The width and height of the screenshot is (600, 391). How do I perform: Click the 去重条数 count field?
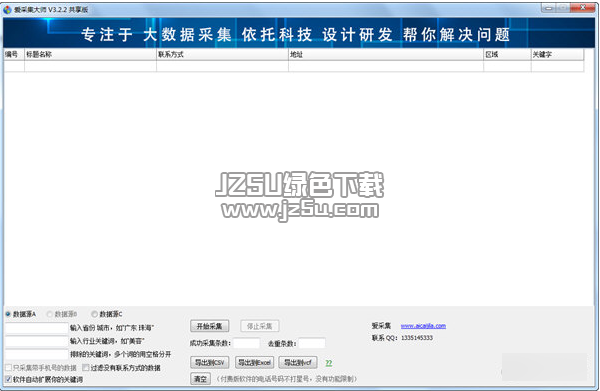[312, 343]
